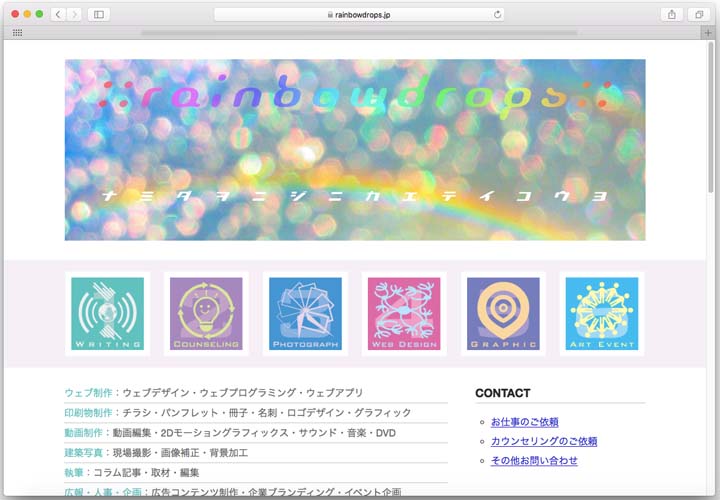The width and height of the screenshot is (720, 500).
Task: Select the Art Event icon
Action: pos(602,313)
